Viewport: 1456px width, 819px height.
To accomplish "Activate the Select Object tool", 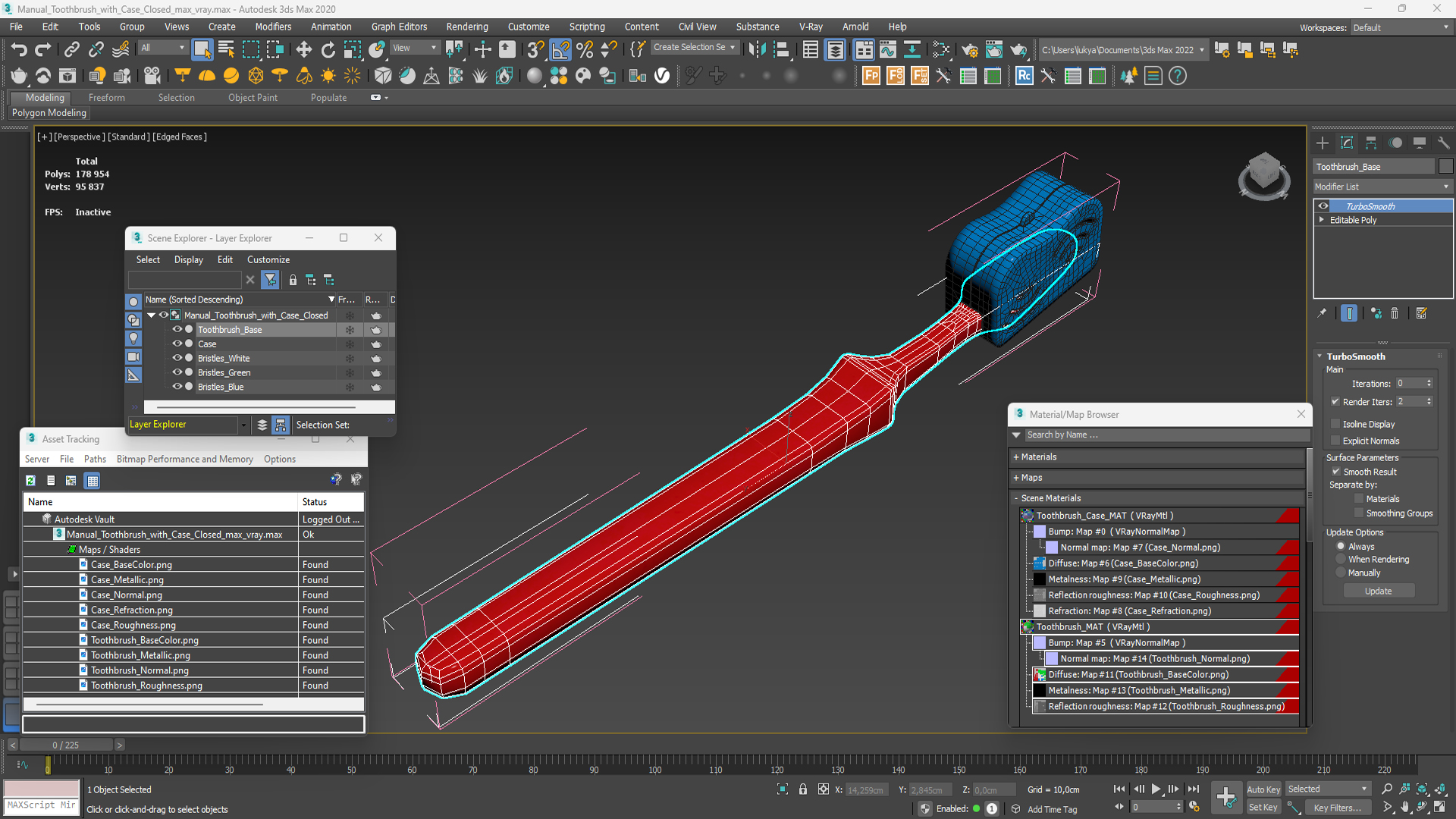I will point(202,50).
